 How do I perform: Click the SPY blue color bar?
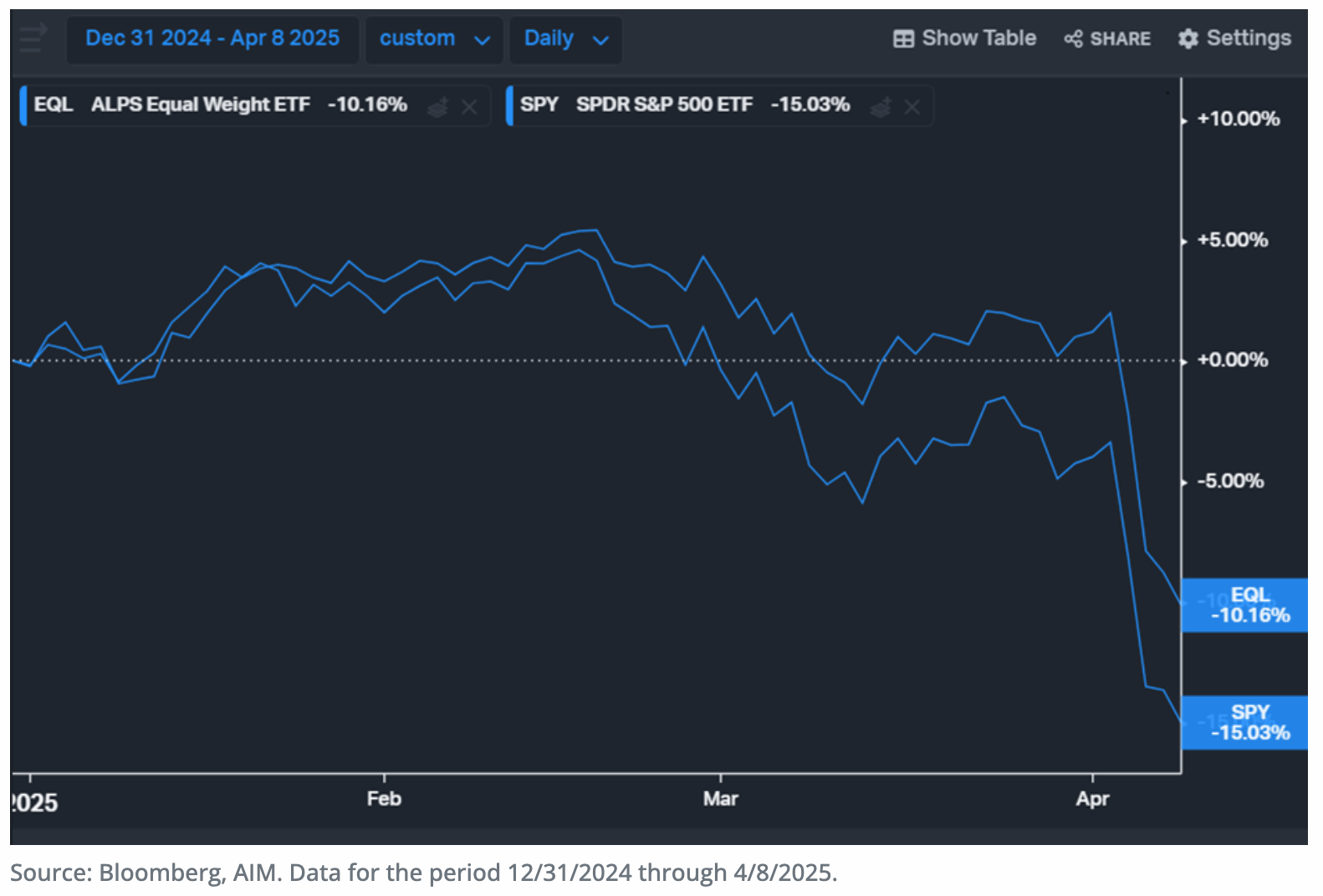(x=509, y=106)
